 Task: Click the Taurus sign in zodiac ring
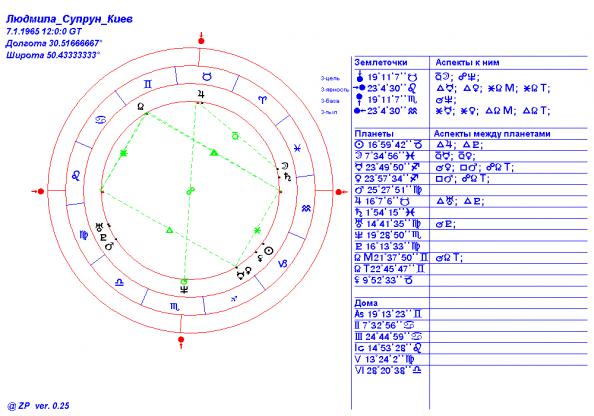point(207,77)
